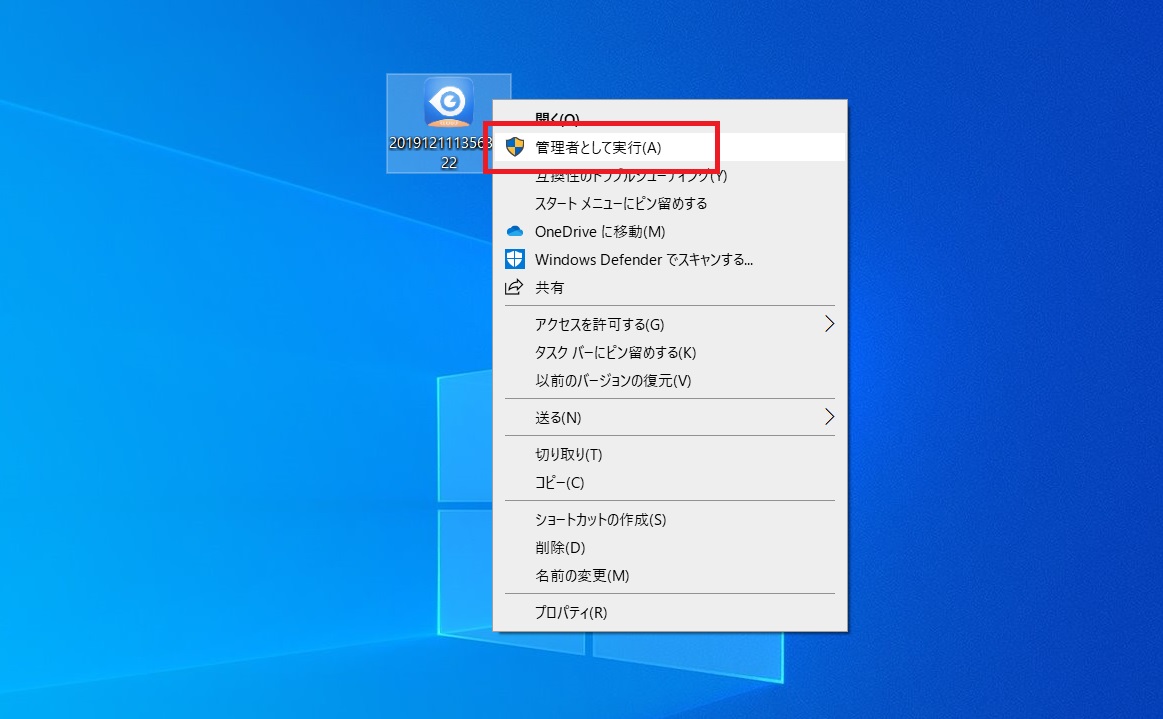Viewport: 1163px width, 719px height.
Task: Choose 削除(D) from context menu
Action: 669,548
